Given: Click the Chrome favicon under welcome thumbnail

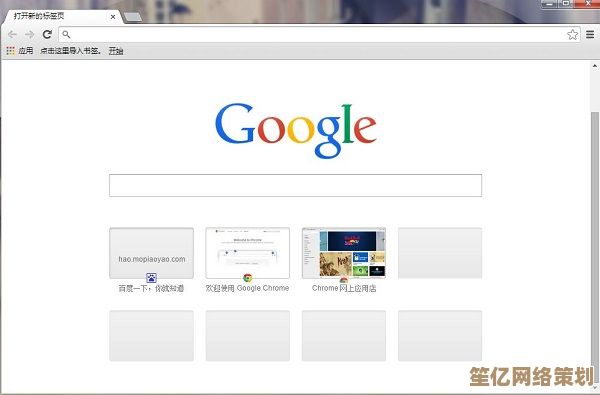Looking at the screenshot, I should [248, 277].
